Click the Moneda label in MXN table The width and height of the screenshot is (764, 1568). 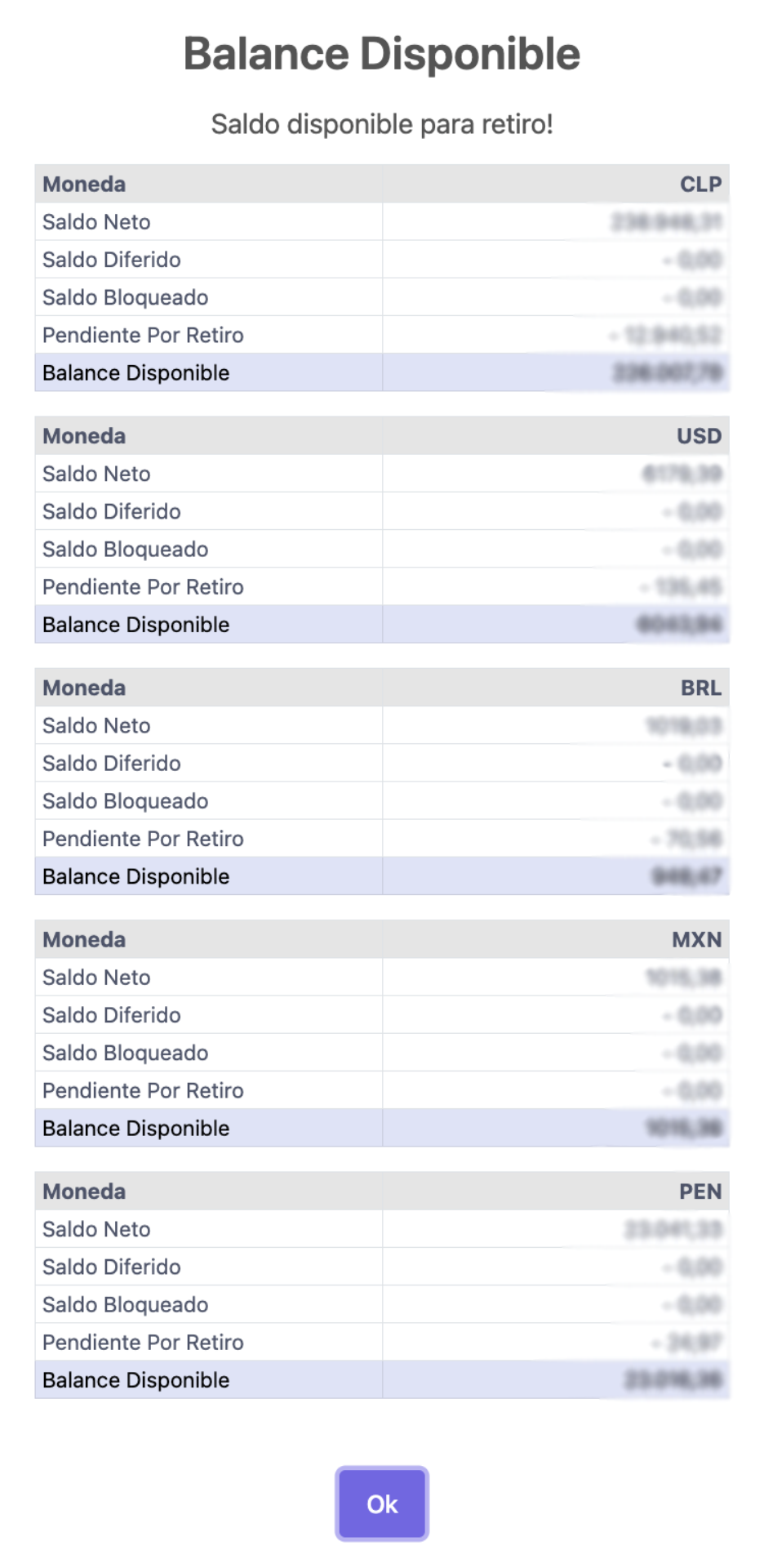pyautogui.click(x=83, y=939)
